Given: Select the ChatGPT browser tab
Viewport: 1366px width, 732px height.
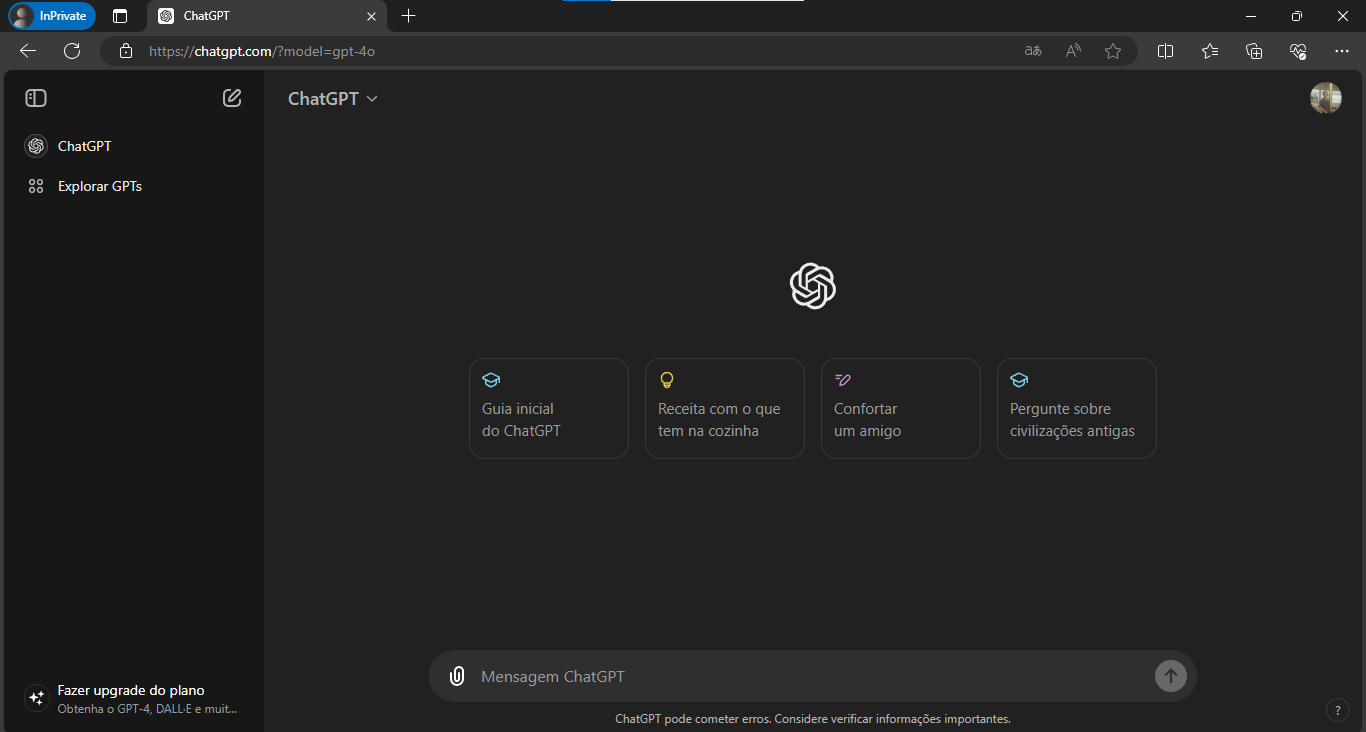Looking at the screenshot, I should click(267, 16).
